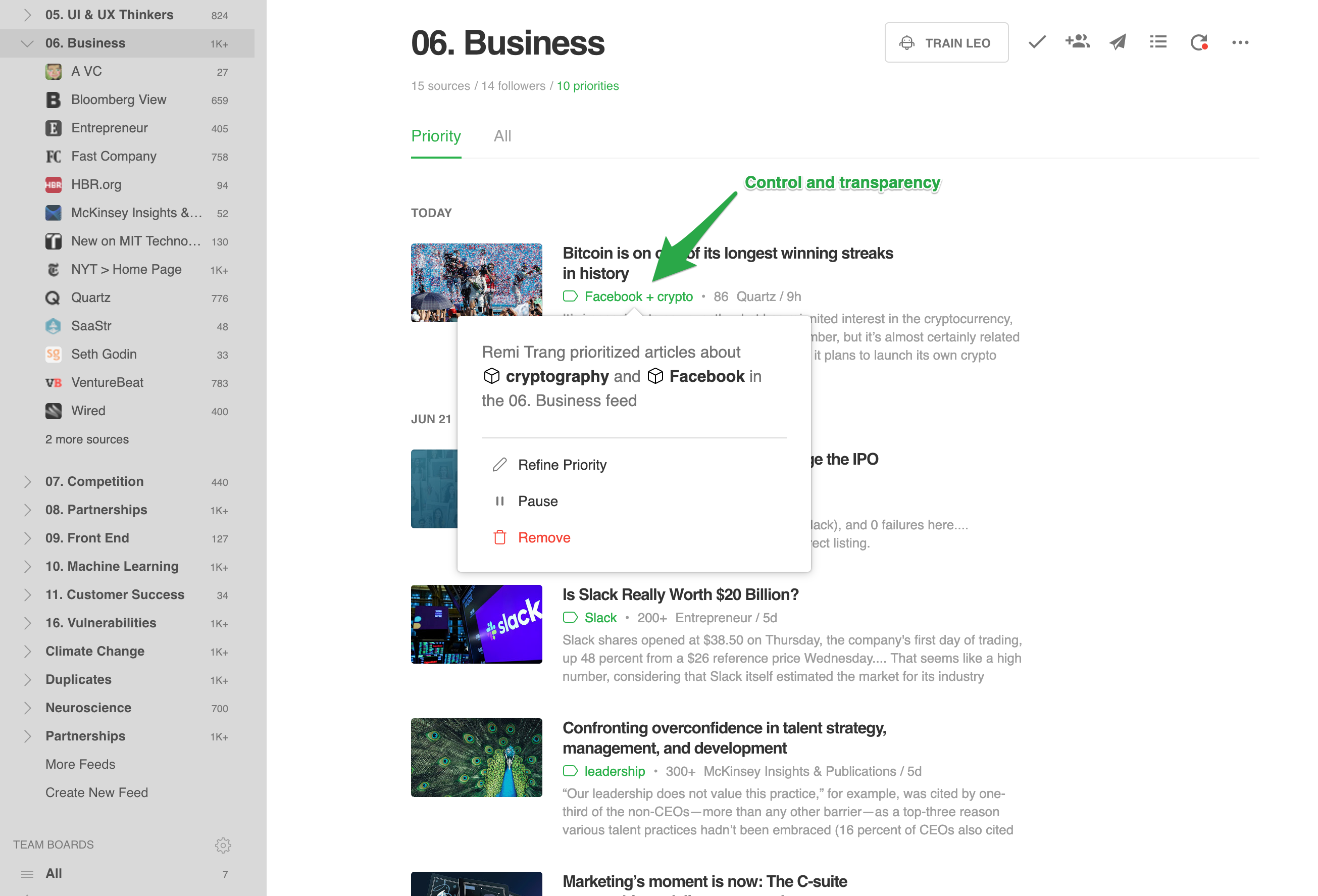The image size is (1318, 896).
Task: Expand the Climate Change folder
Action: [27, 652]
